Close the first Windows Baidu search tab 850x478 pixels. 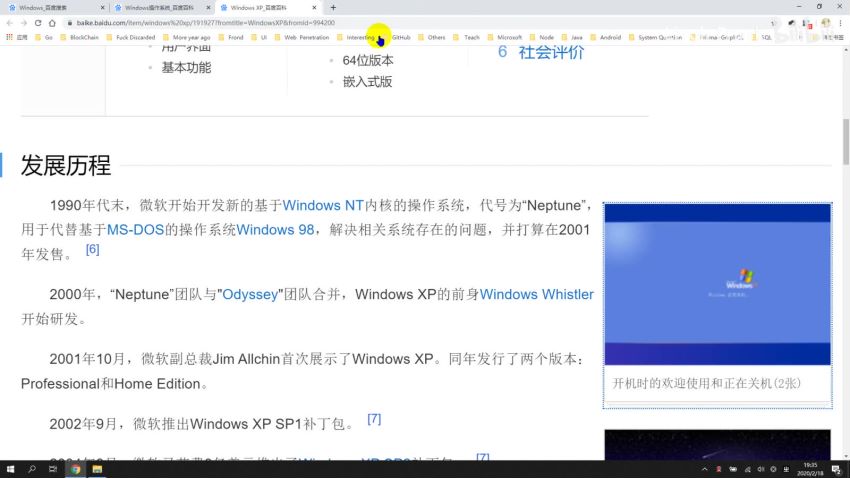[102, 8]
